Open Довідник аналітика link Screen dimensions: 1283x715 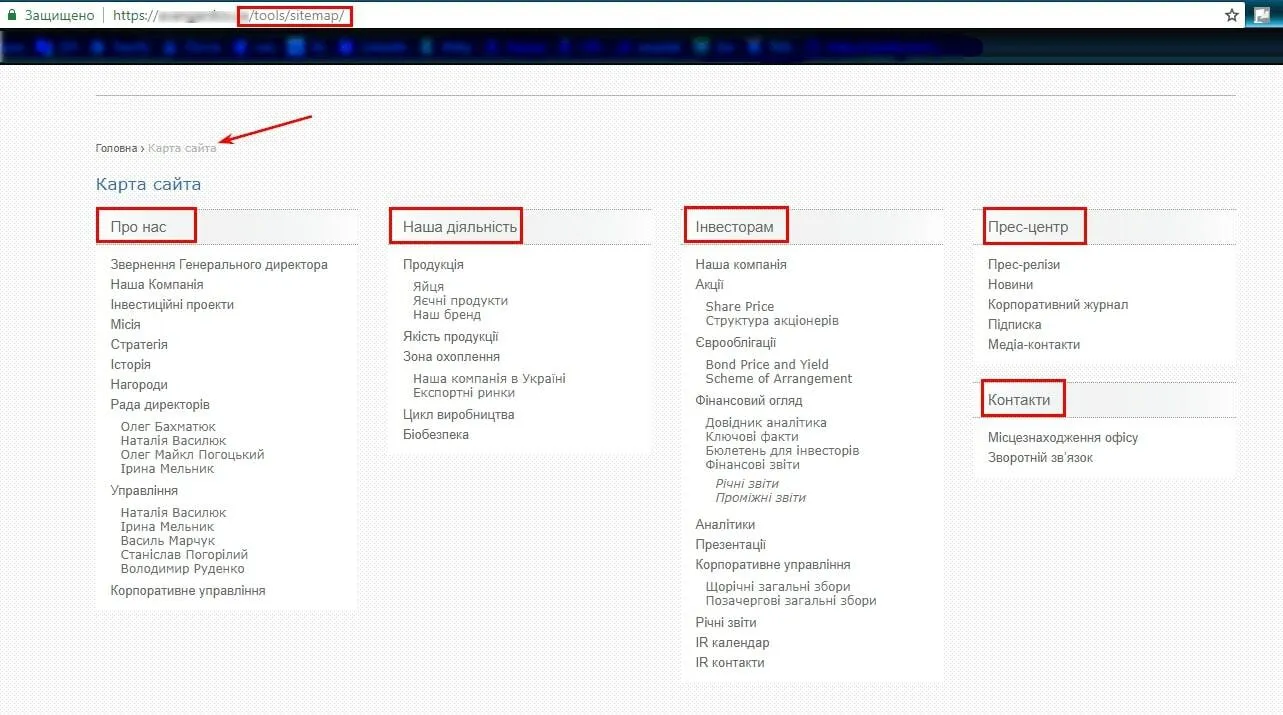coord(766,423)
